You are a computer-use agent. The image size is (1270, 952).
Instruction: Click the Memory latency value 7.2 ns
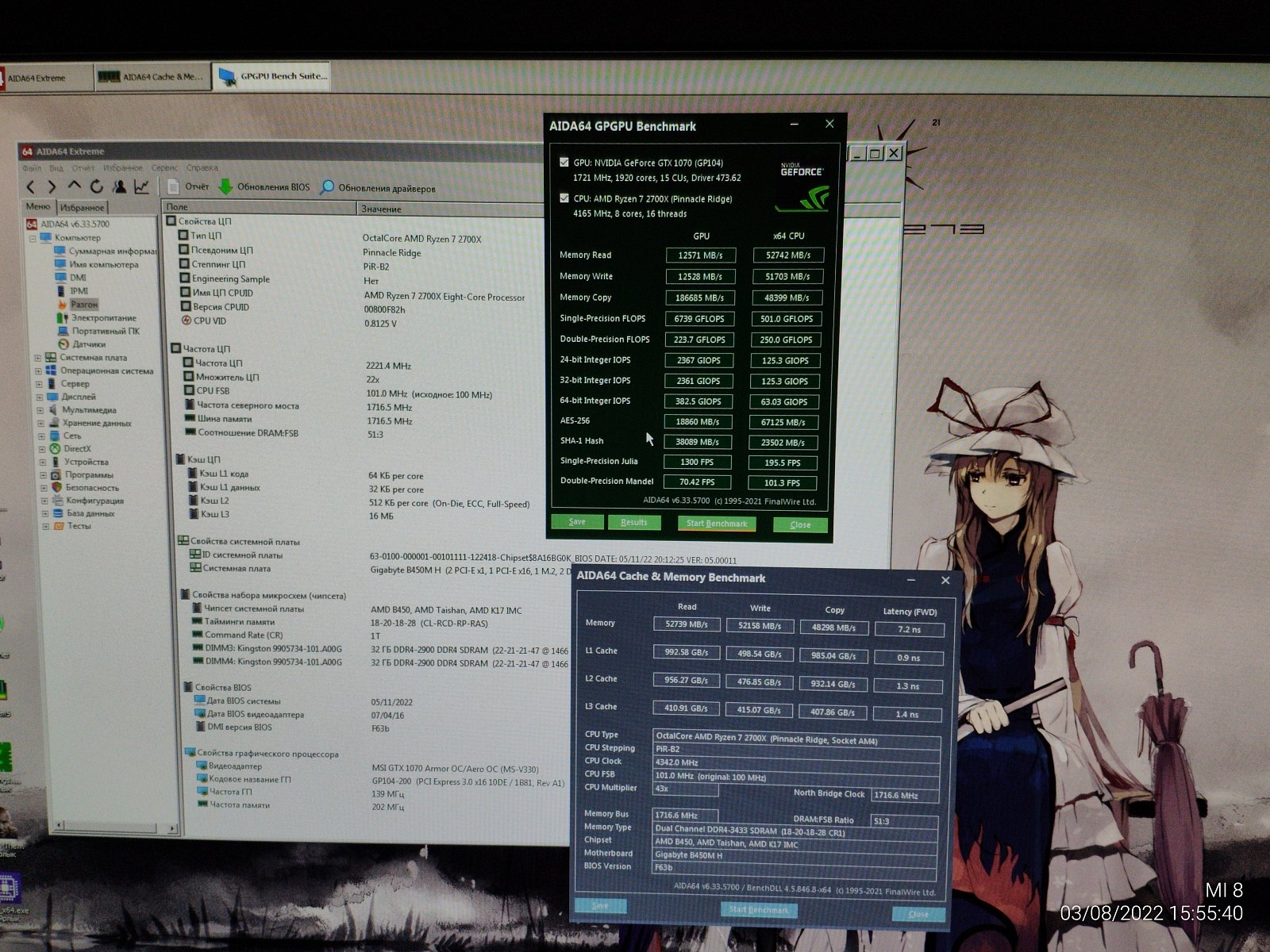(x=910, y=629)
